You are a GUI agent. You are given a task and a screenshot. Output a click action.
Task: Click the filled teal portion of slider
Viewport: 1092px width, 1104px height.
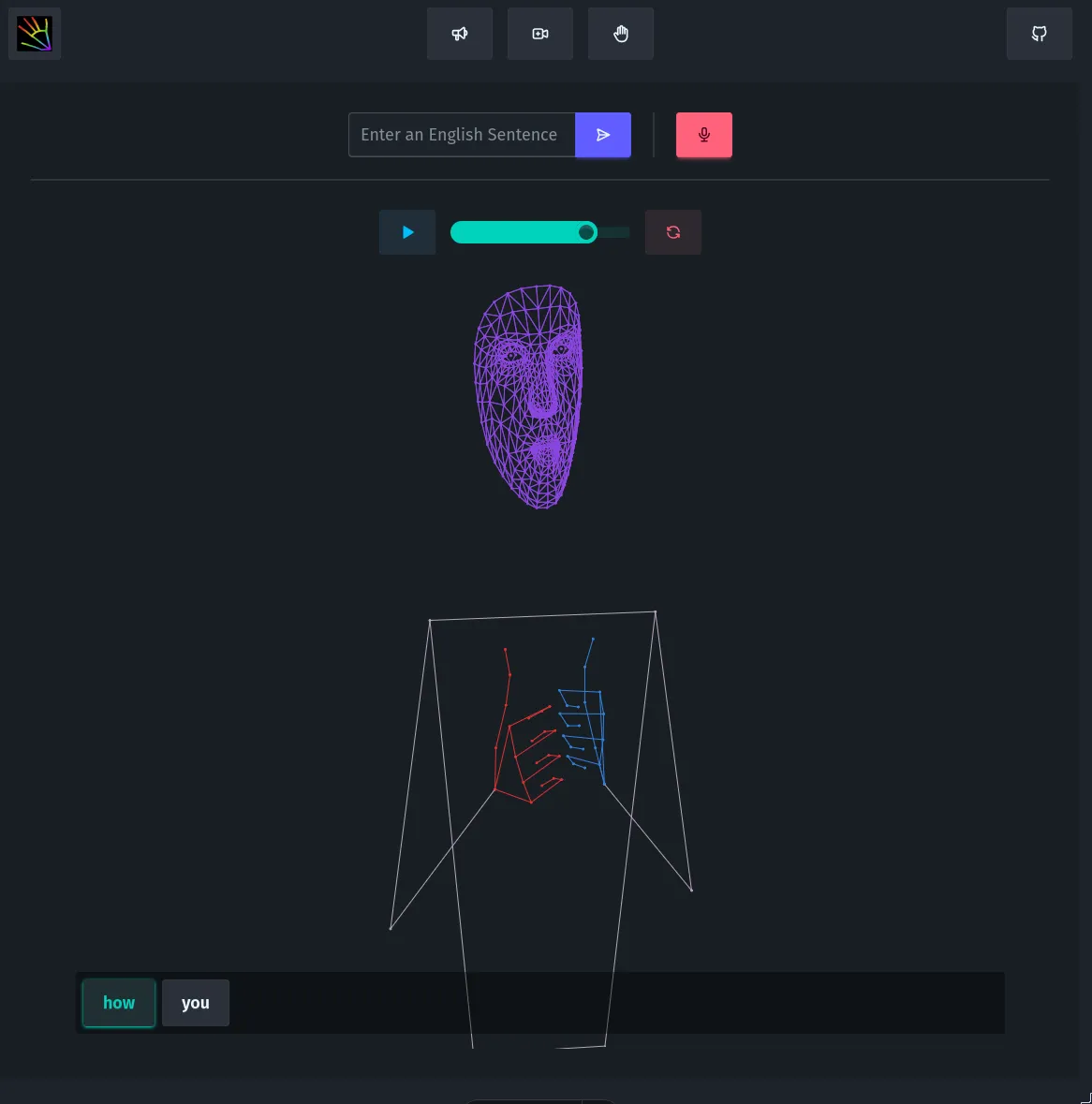[515, 232]
